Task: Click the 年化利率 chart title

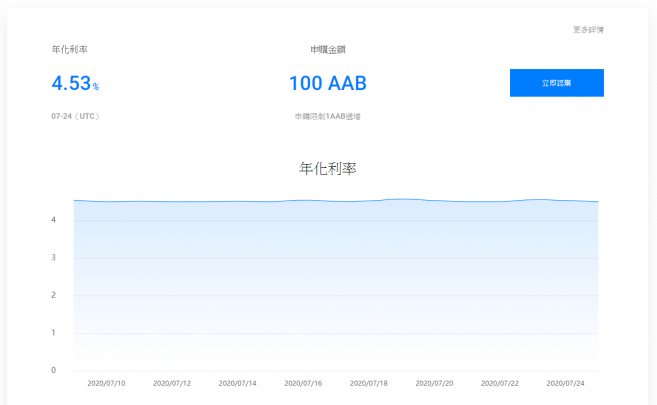Action: coord(328,168)
